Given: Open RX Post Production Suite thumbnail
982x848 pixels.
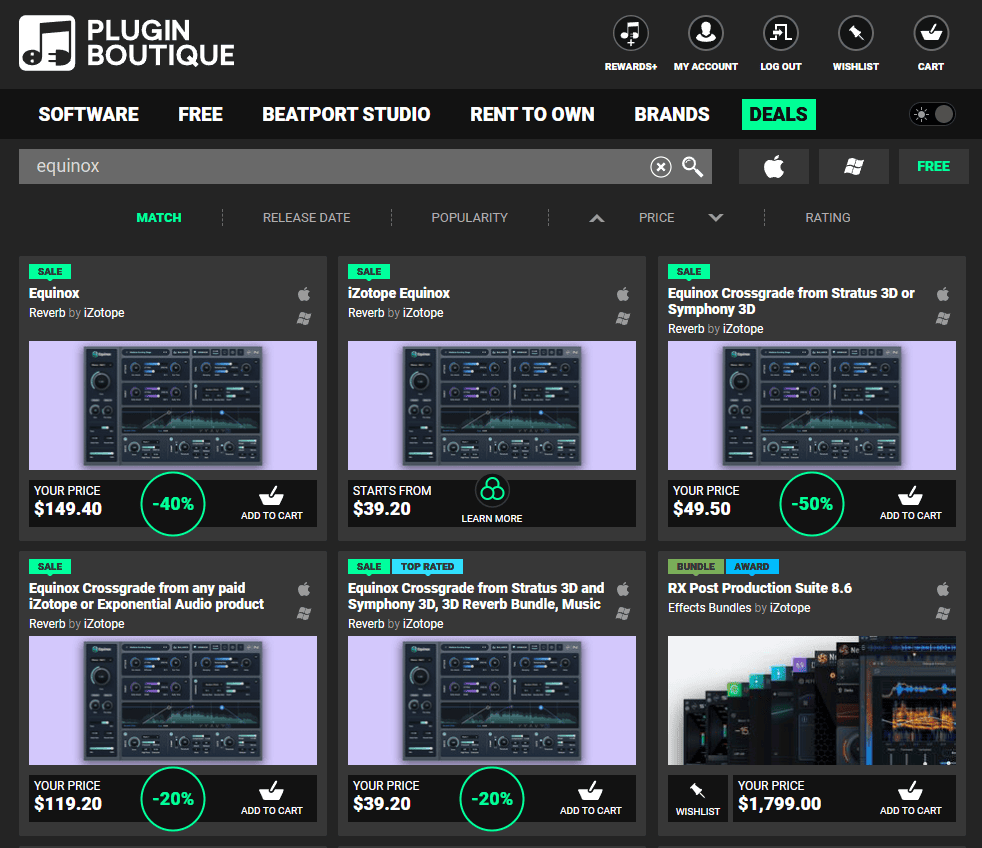Looking at the screenshot, I should pos(812,700).
